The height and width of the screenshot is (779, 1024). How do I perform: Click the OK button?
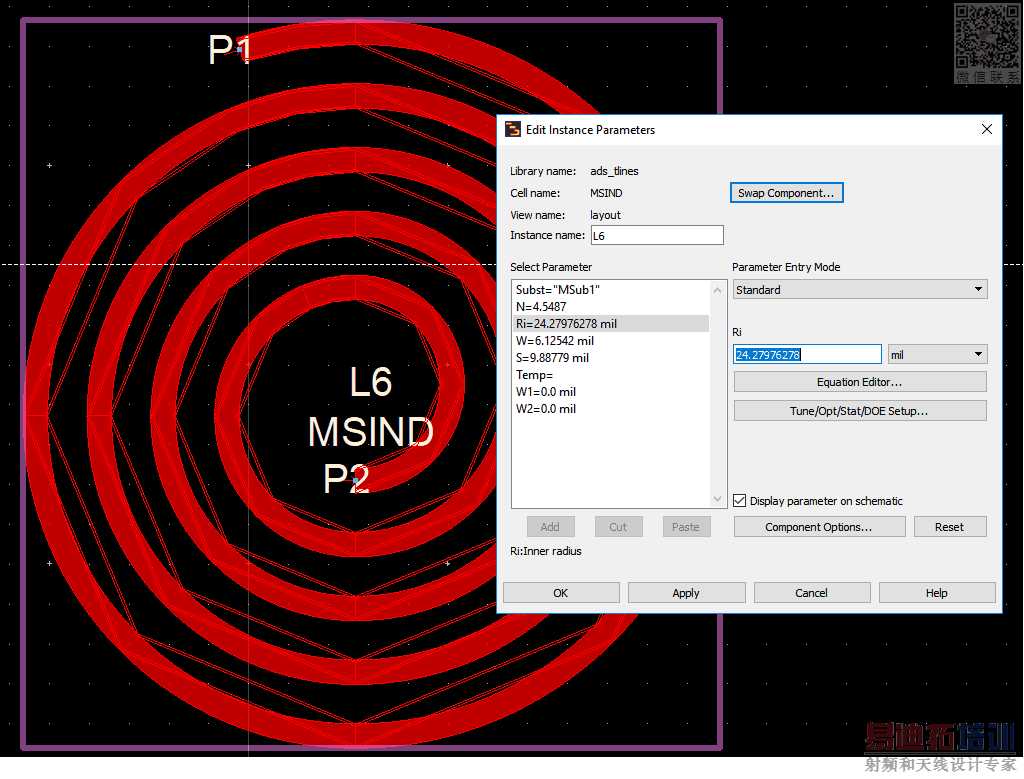[561, 593]
